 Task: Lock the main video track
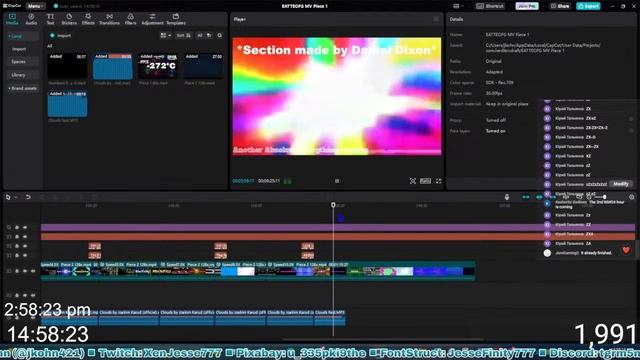click(x=17, y=271)
